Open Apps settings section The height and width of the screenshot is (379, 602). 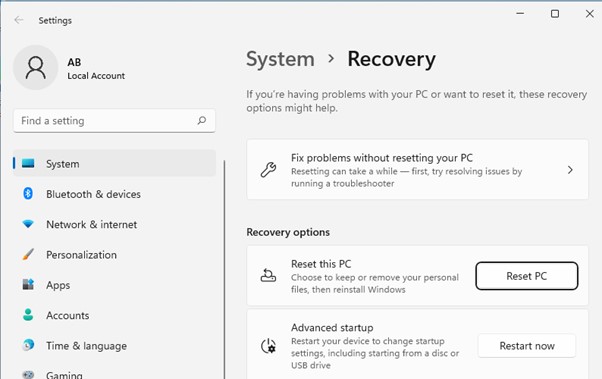point(114,285)
